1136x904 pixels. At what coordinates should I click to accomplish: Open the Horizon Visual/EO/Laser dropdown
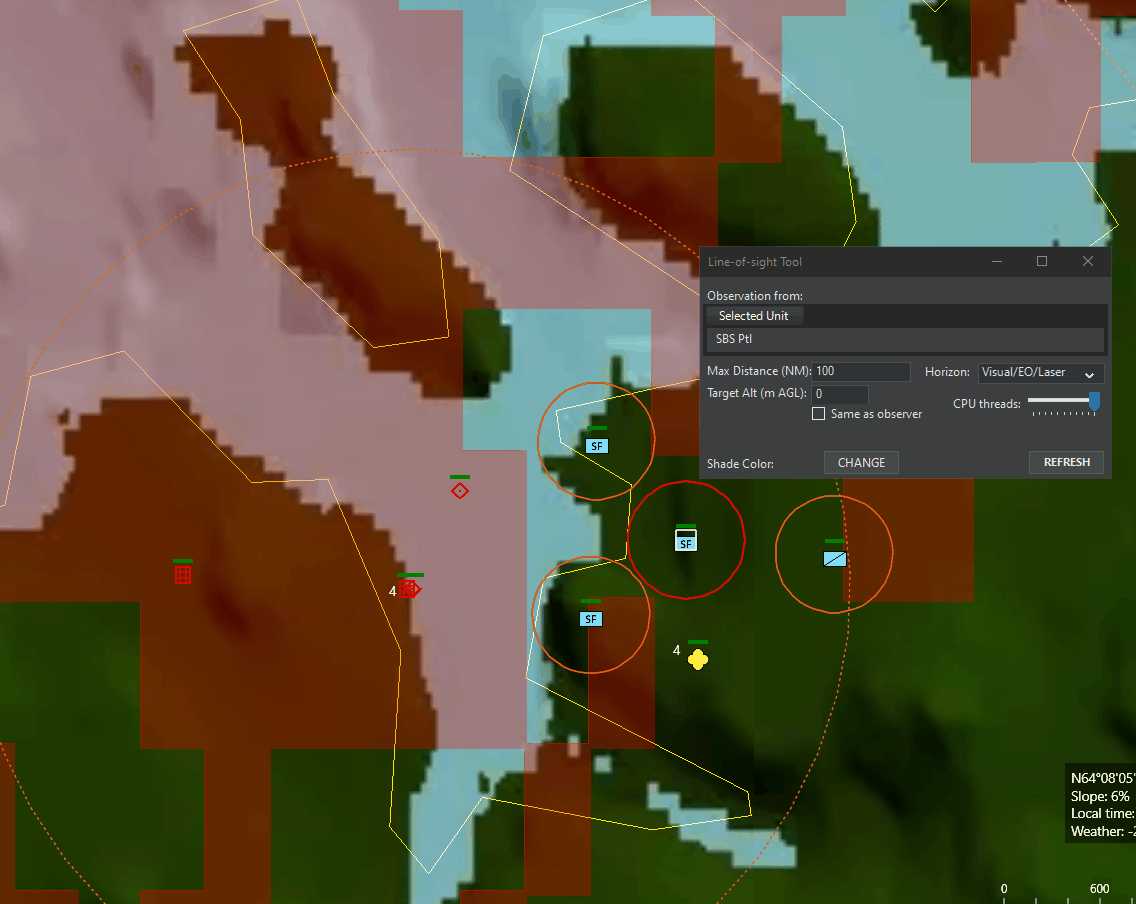(1040, 372)
